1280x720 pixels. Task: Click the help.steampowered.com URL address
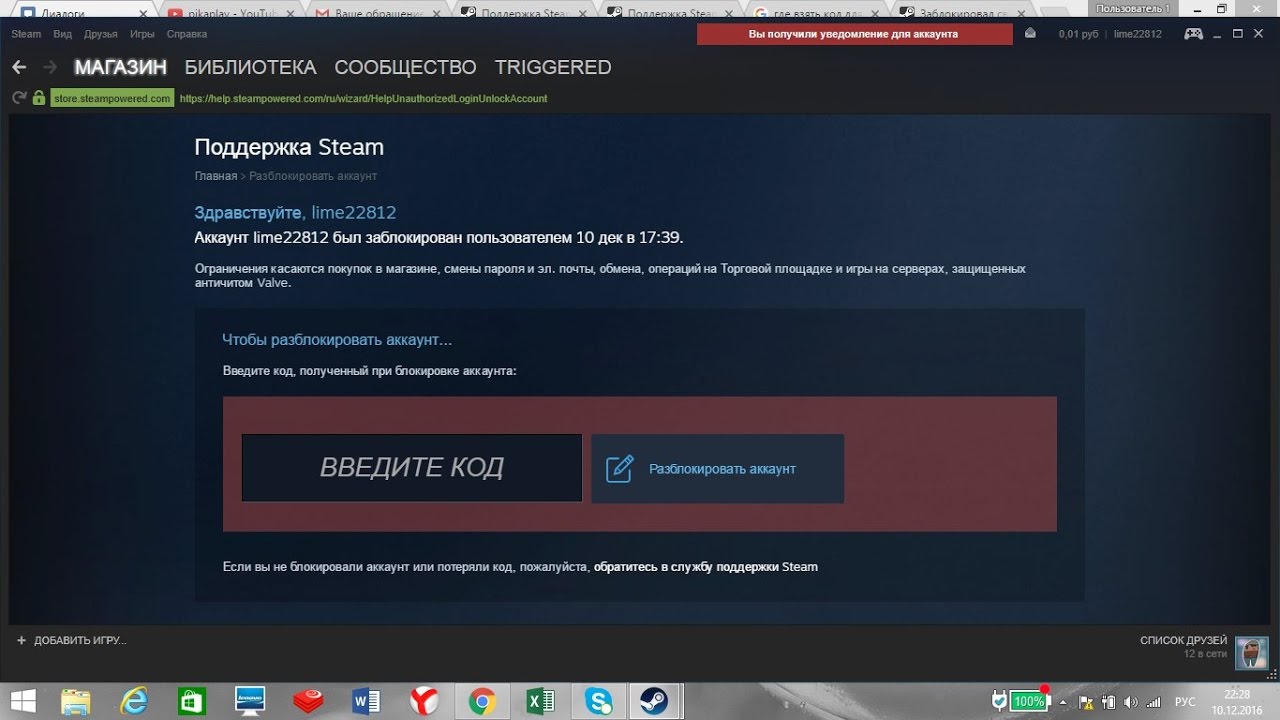[x=363, y=98]
